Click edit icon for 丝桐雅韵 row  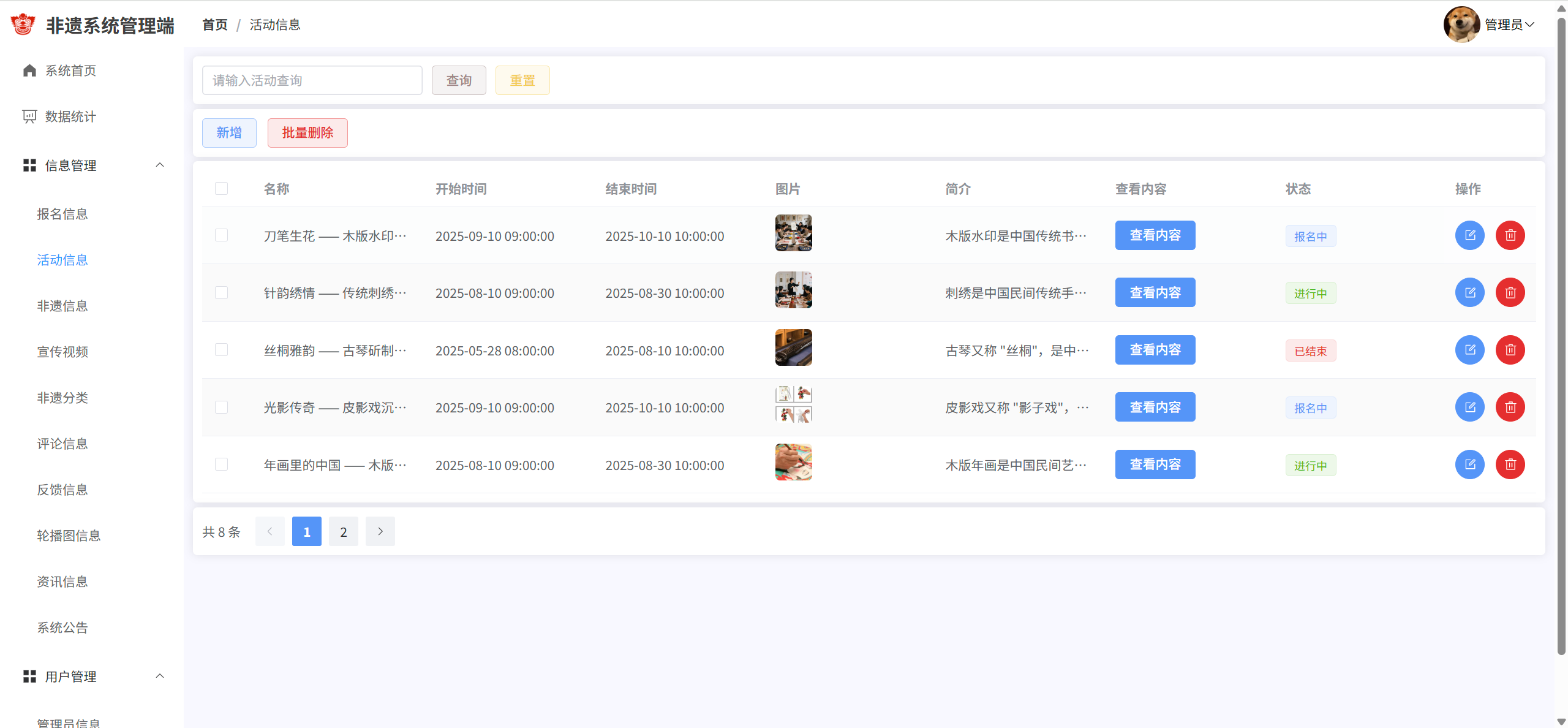(x=1469, y=350)
